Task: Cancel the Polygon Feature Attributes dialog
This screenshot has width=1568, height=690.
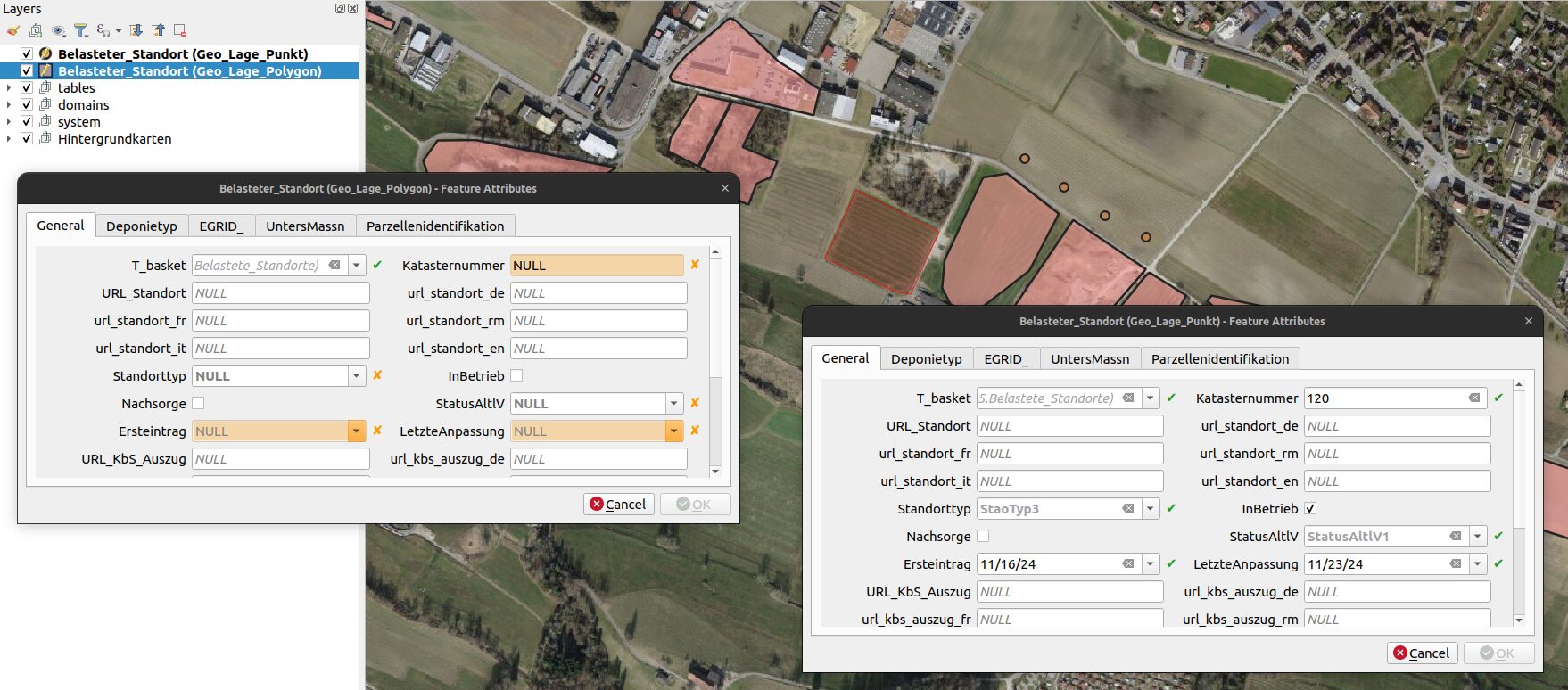Action: pos(618,505)
